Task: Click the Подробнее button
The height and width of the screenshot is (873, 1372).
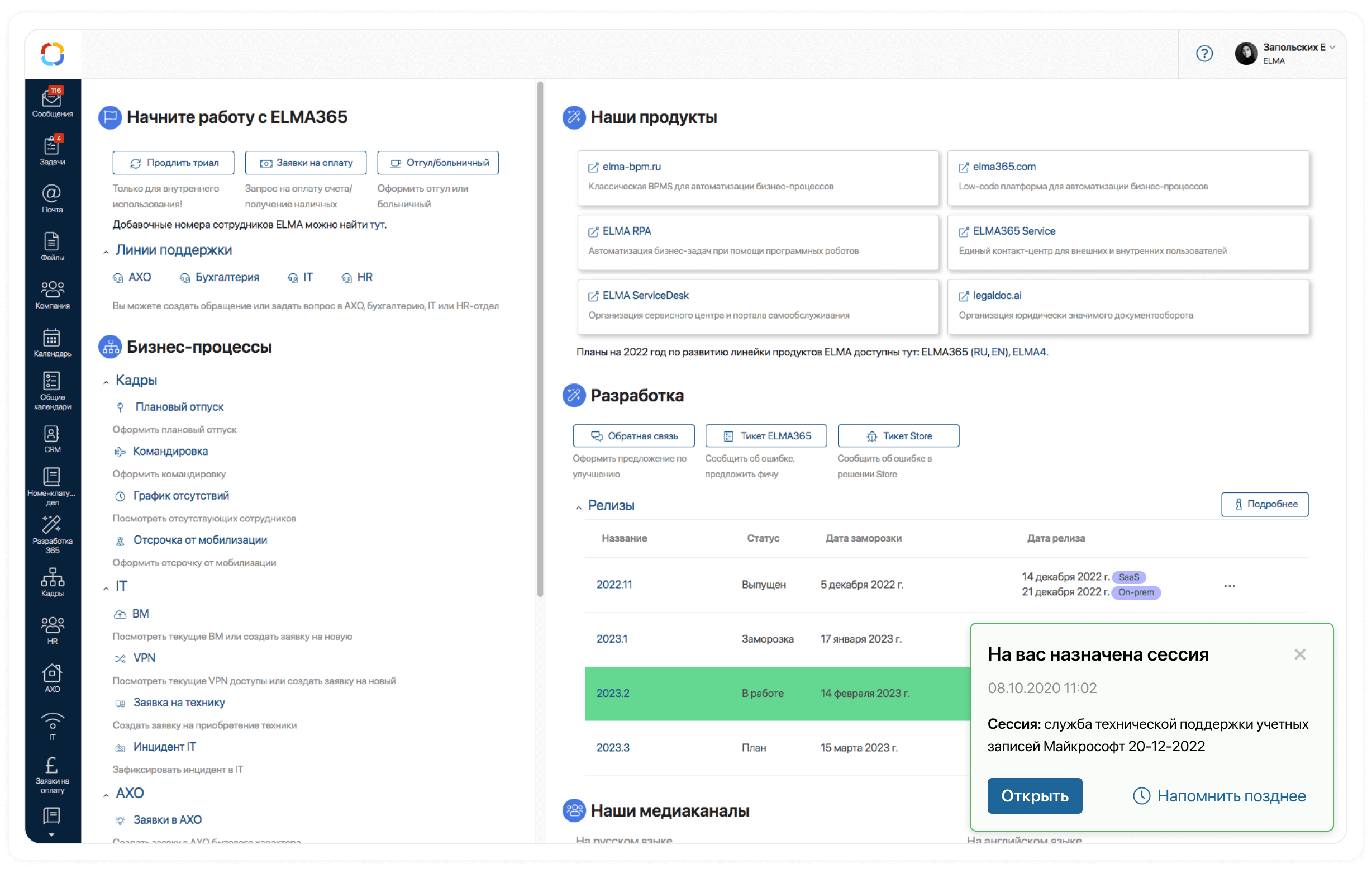Action: 1265,504
